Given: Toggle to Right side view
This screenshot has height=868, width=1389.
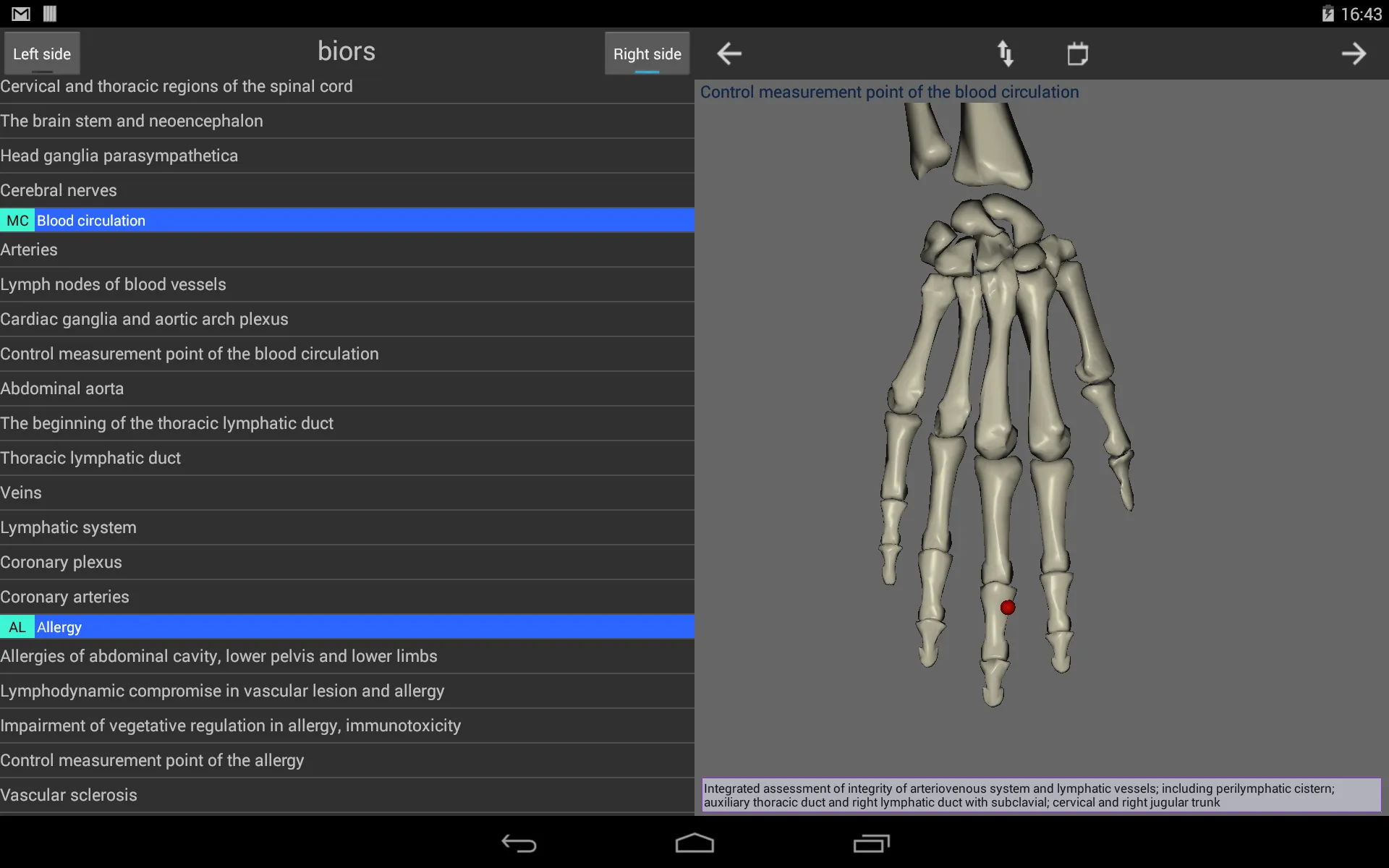Looking at the screenshot, I should tap(647, 53).
